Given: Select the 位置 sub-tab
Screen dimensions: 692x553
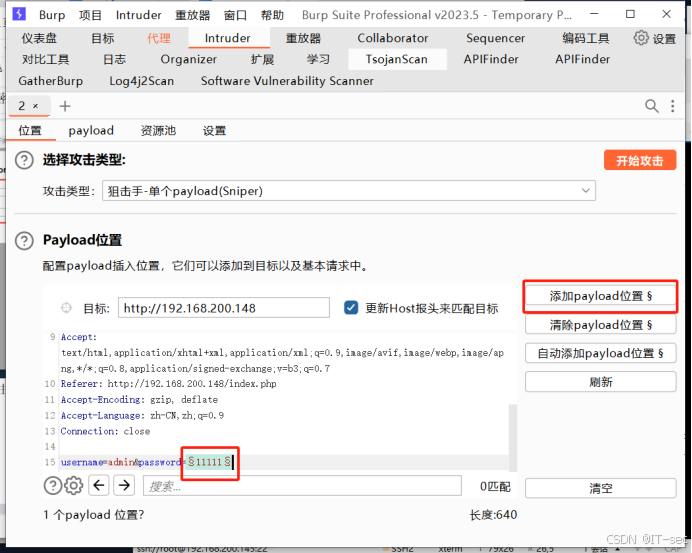Looking at the screenshot, I should tap(30, 131).
